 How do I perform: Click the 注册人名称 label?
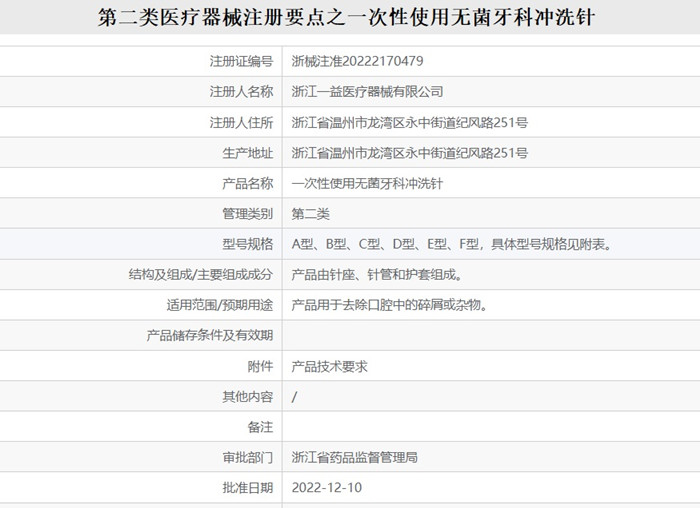[242, 92]
